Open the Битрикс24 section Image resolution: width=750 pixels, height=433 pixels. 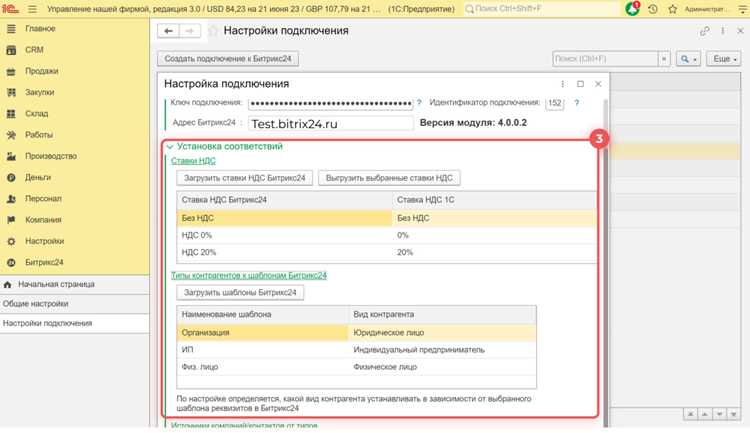(x=44, y=263)
